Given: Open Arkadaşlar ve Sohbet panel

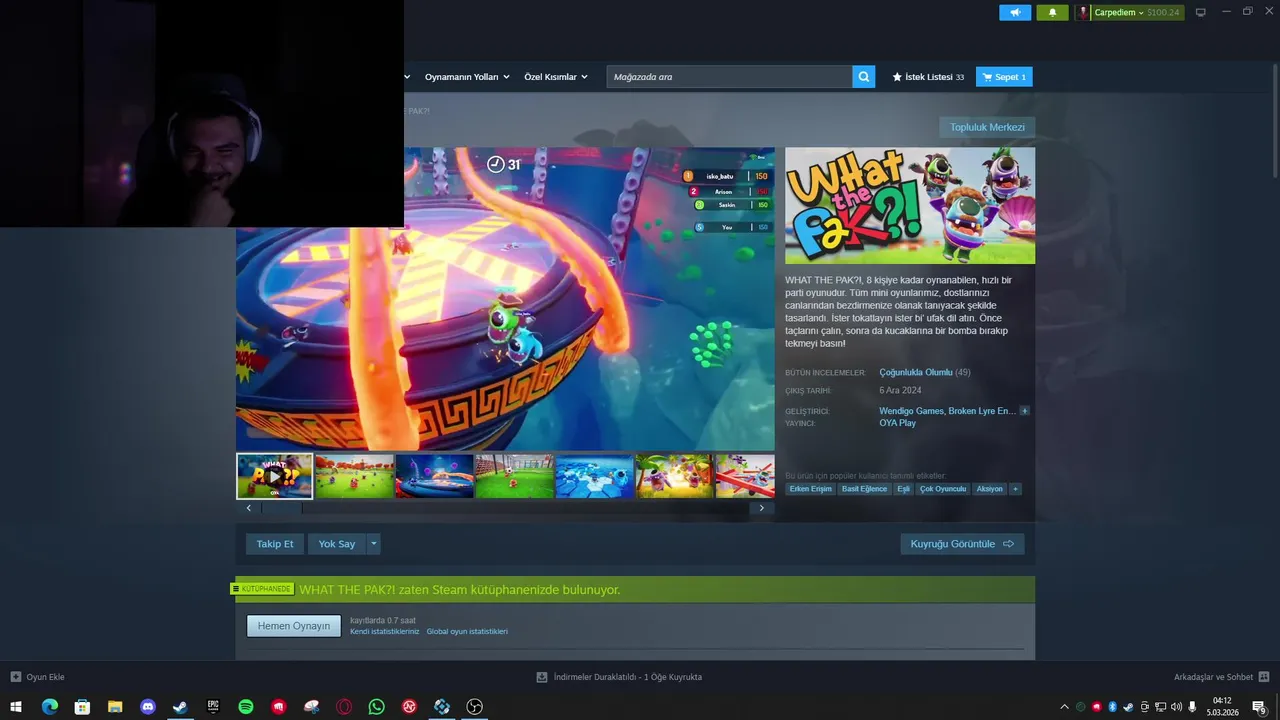Looking at the screenshot, I should 1221,677.
